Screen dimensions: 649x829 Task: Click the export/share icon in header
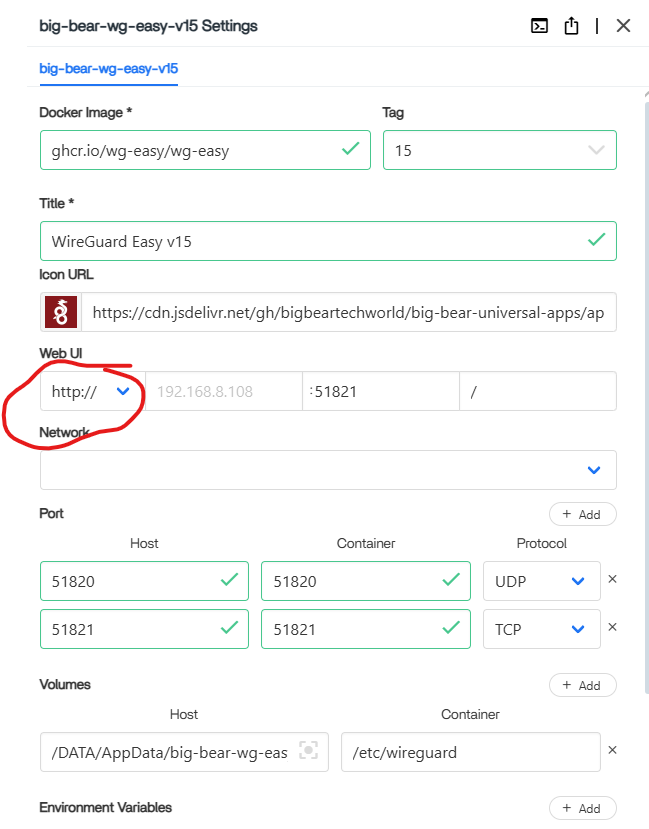pyautogui.click(x=571, y=26)
